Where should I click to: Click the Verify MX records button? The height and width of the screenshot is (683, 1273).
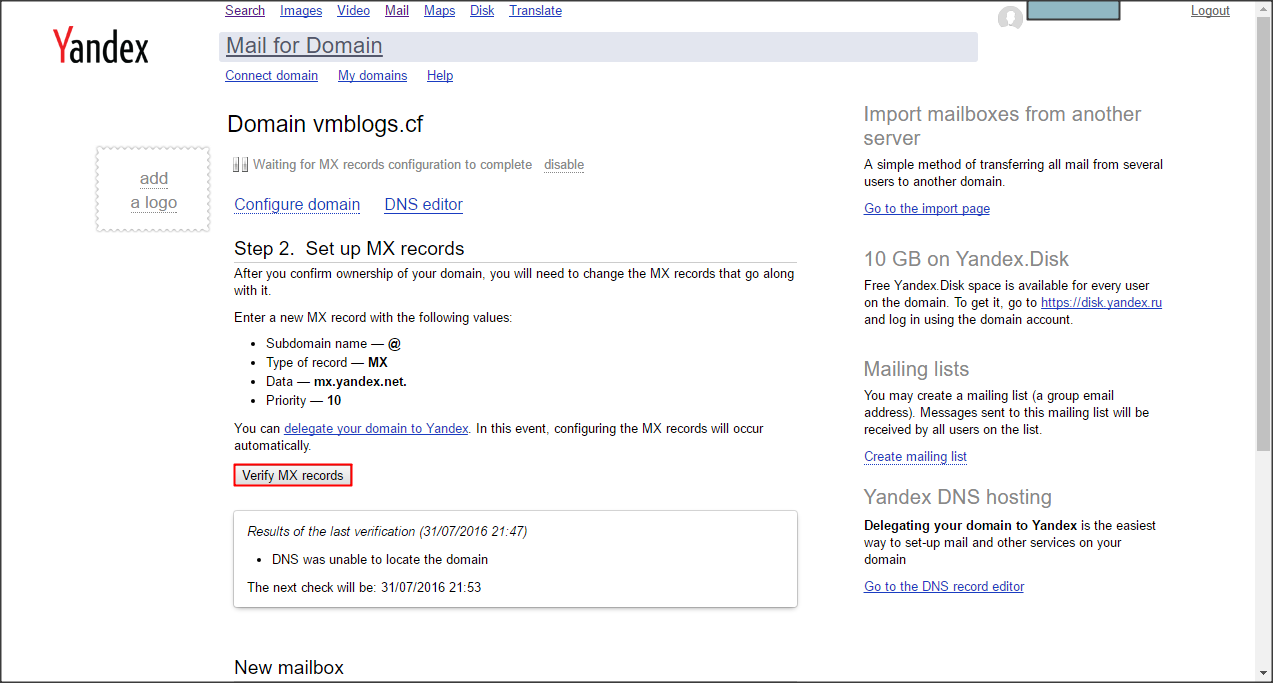[x=293, y=476]
